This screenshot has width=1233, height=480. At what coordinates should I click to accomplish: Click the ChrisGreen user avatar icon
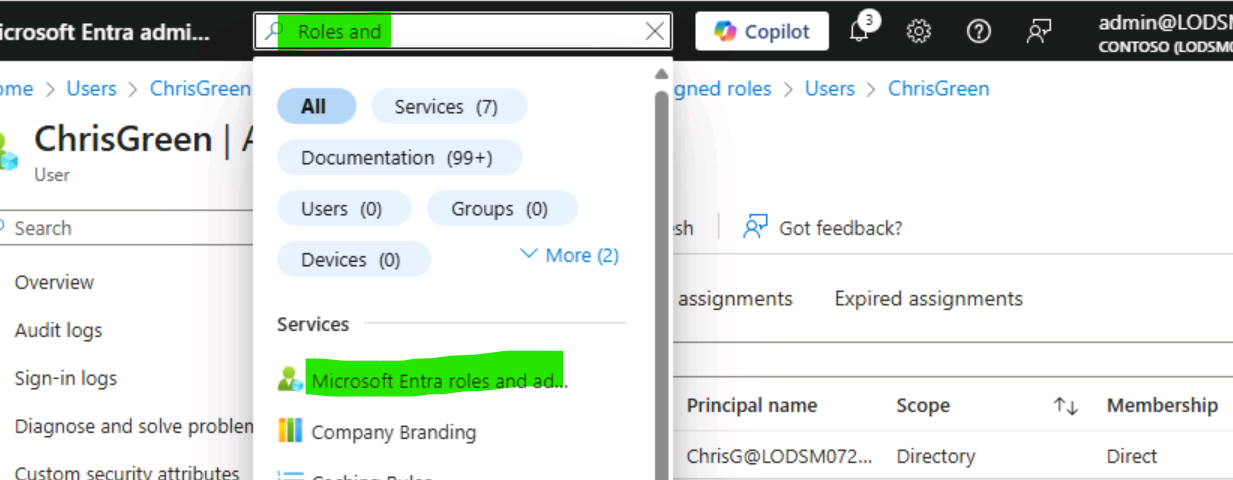8,150
